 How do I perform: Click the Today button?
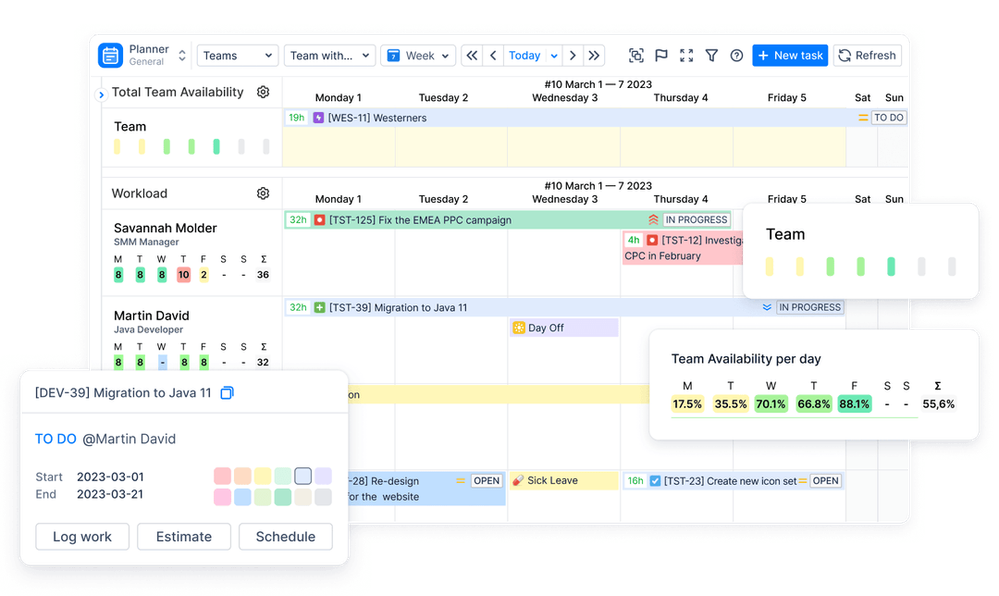pos(524,55)
